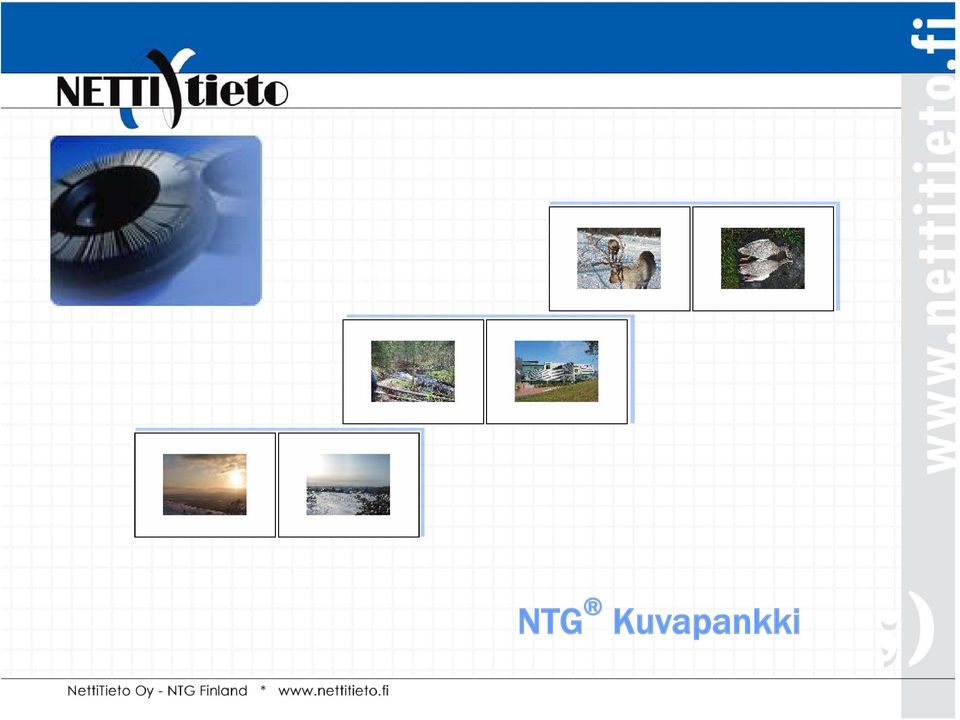The height and width of the screenshot is (720, 960).
Task: Open the snowy hilltop view thumbnail
Action: point(348,484)
